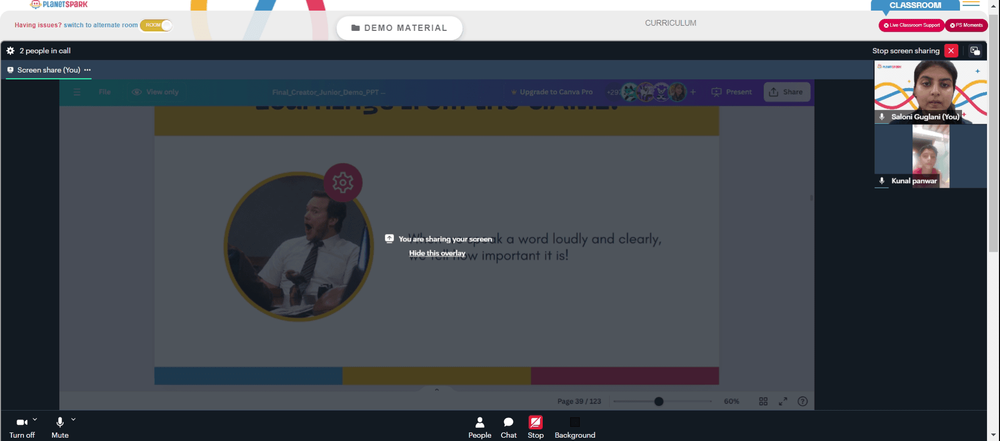Click mic icon on Kunal panwar tile
The image size is (1000, 441).
tap(882, 181)
